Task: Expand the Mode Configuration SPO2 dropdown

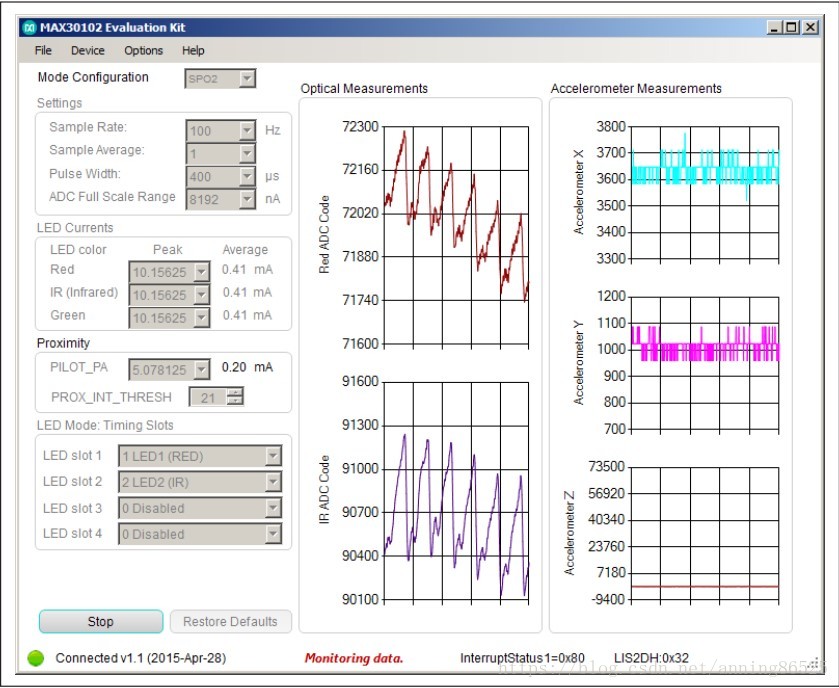Action: 247,79
